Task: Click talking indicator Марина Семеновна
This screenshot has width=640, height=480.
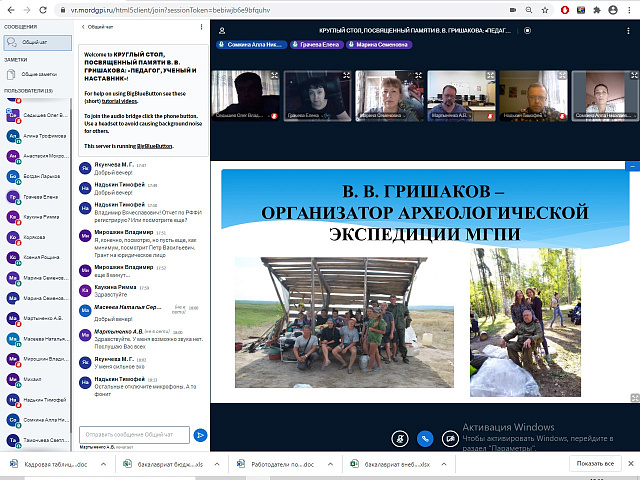Action: point(379,44)
